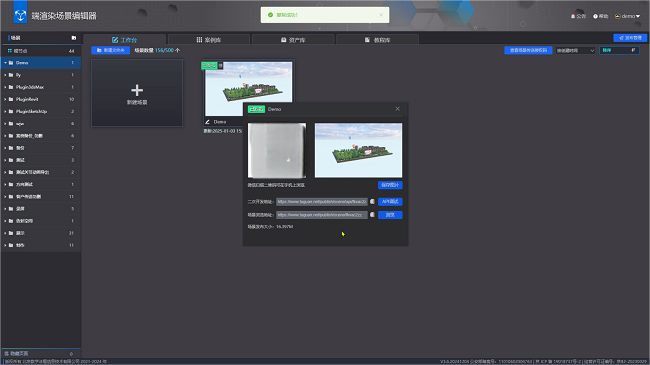Screen dimensions: 650x365
Task: Click the 场景 panel title
Action: pos(15,38)
